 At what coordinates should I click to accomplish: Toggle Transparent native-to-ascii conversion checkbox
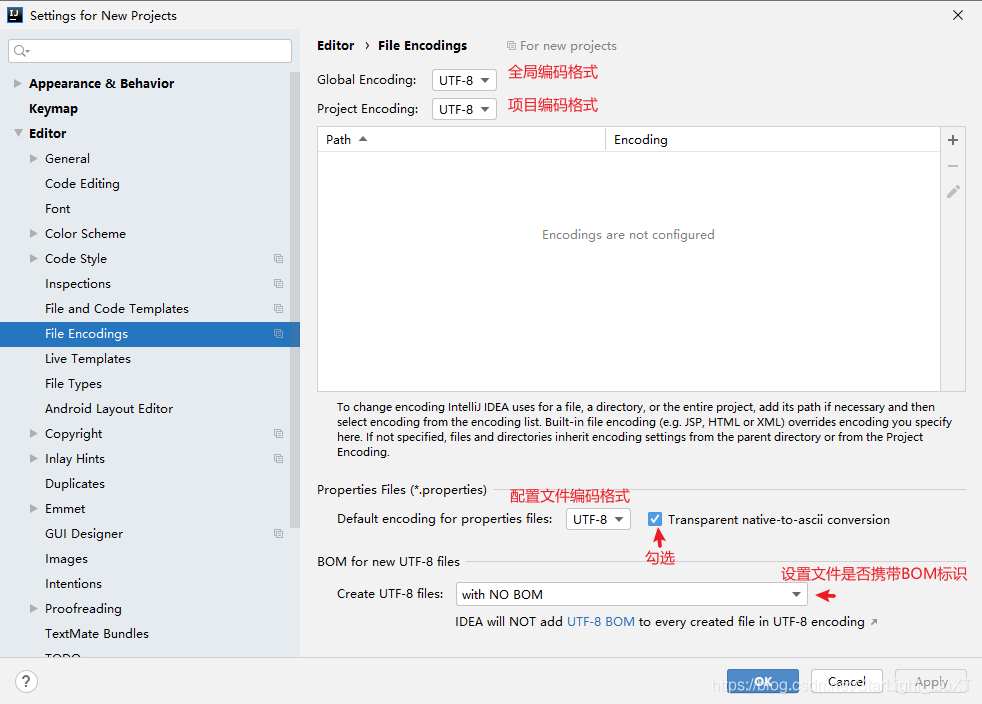(x=654, y=519)
